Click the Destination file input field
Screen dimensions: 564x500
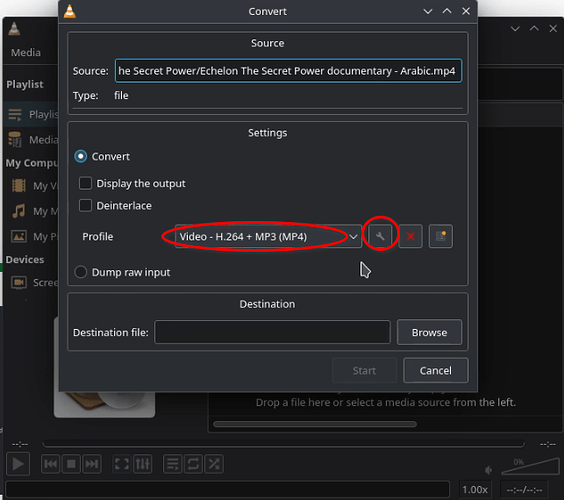pyautogui.click(x=272, y=332)
